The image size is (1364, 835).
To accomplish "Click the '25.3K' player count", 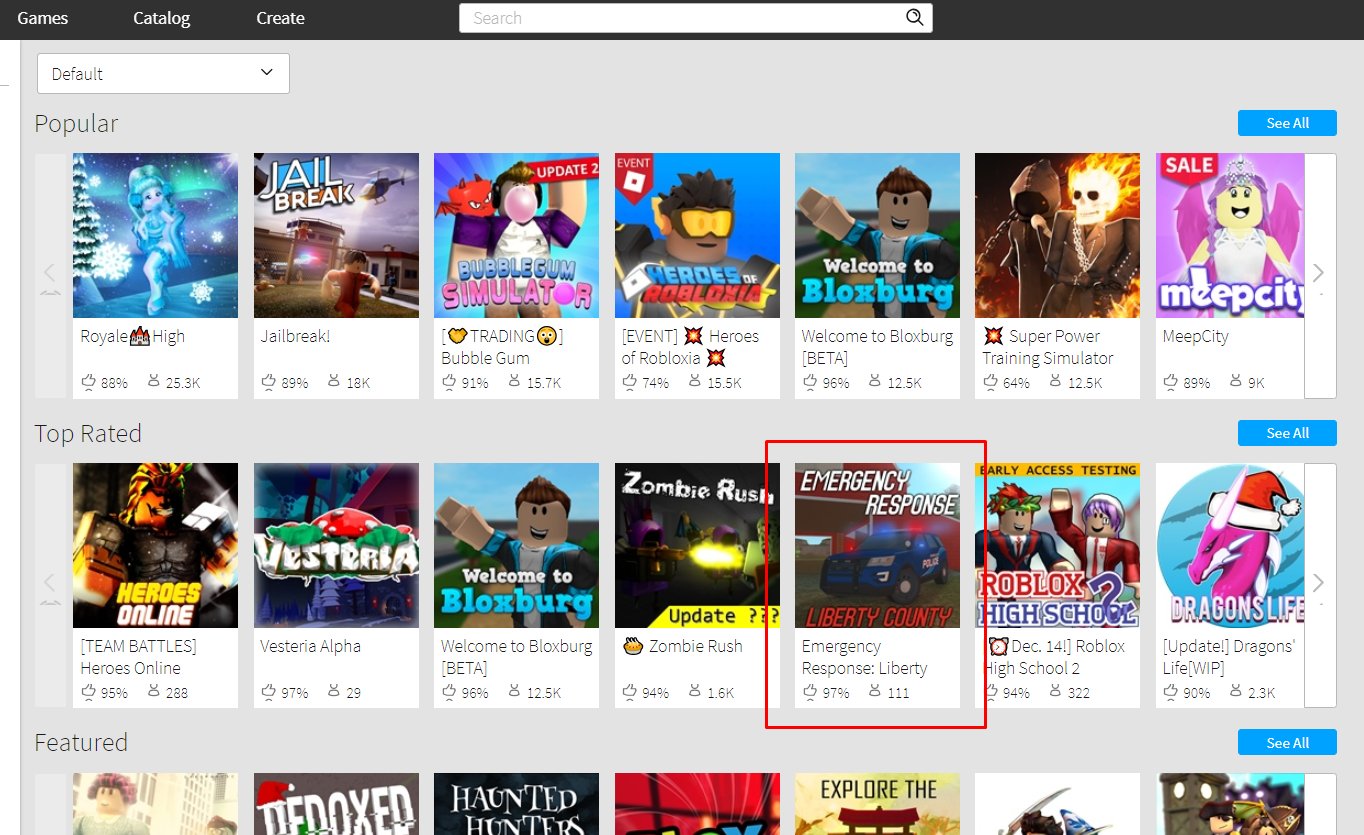I will [x=183, y=383].
